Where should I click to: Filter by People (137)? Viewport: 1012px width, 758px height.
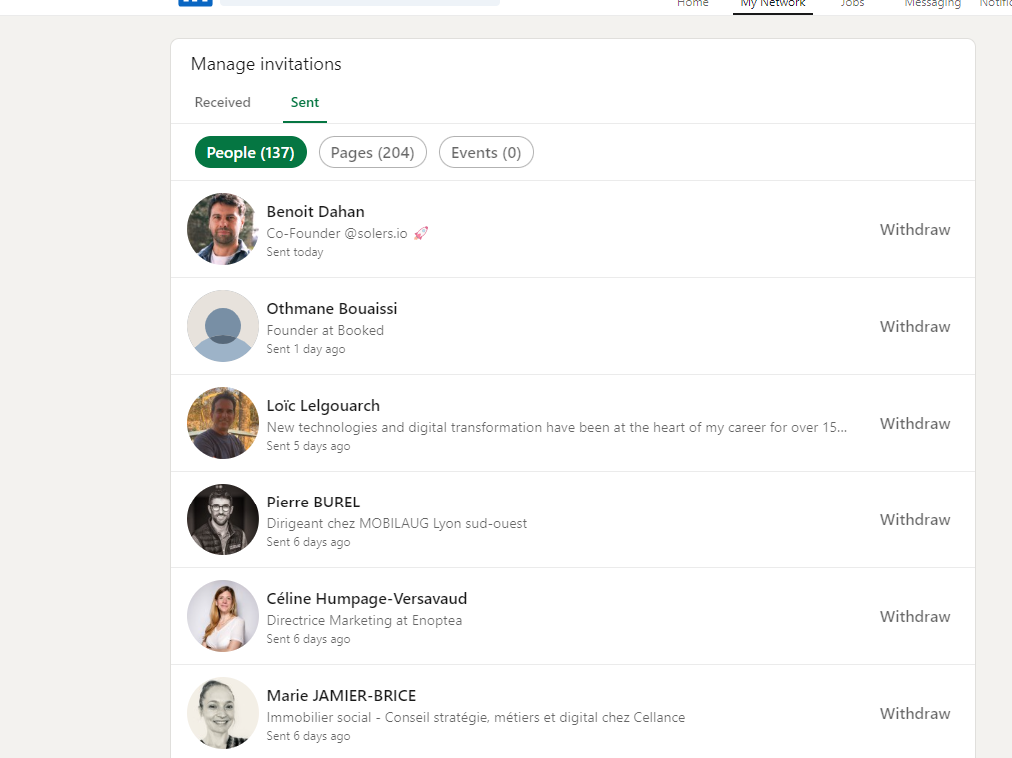(x=250, y=152)
